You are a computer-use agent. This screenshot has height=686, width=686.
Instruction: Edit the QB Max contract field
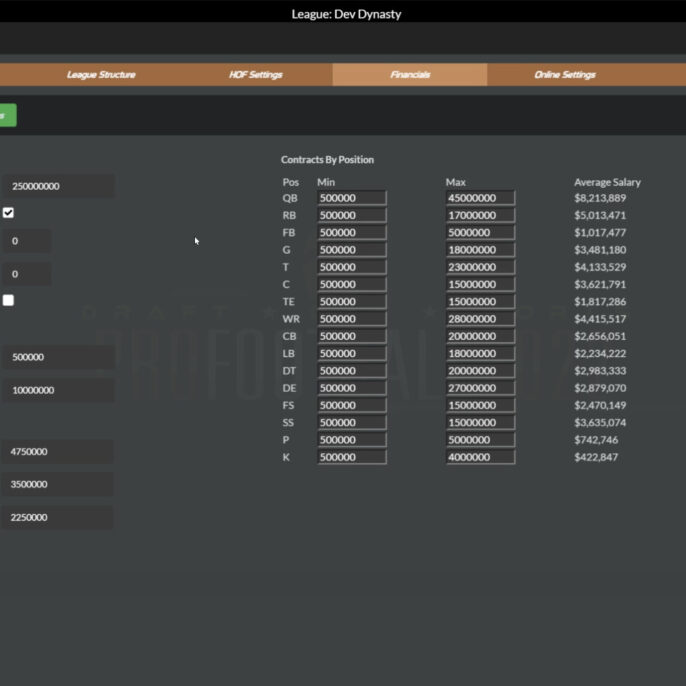pyautogui.click(x=480, y=198)
